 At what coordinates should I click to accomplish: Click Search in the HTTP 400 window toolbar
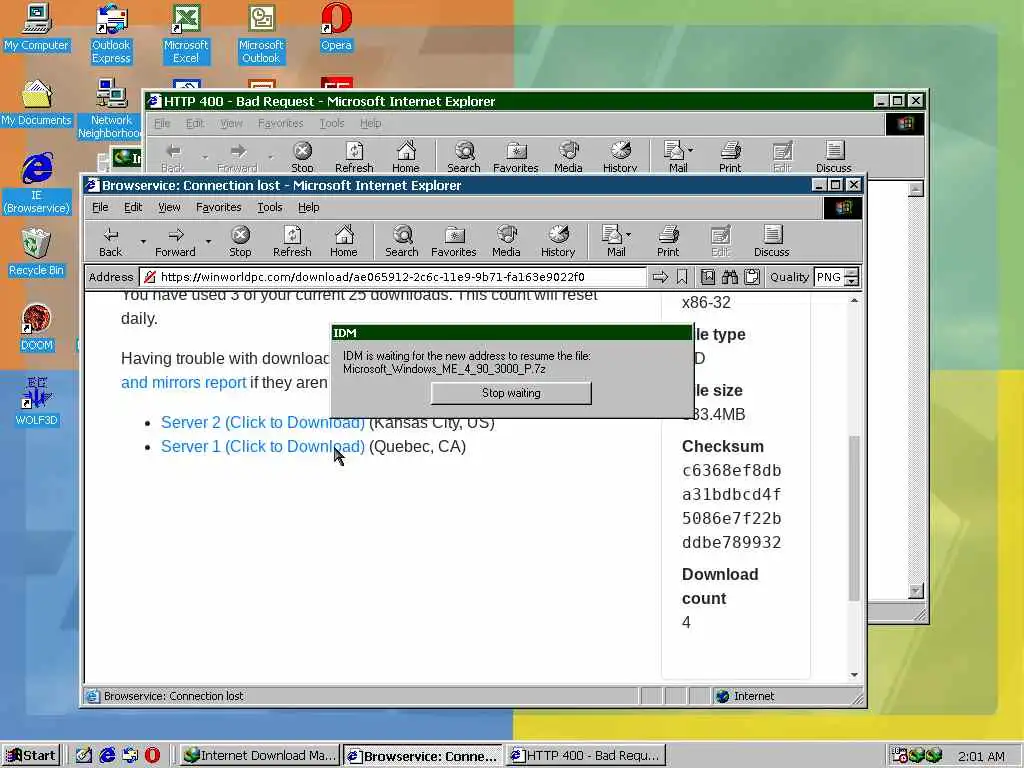(x=464, y=157)
